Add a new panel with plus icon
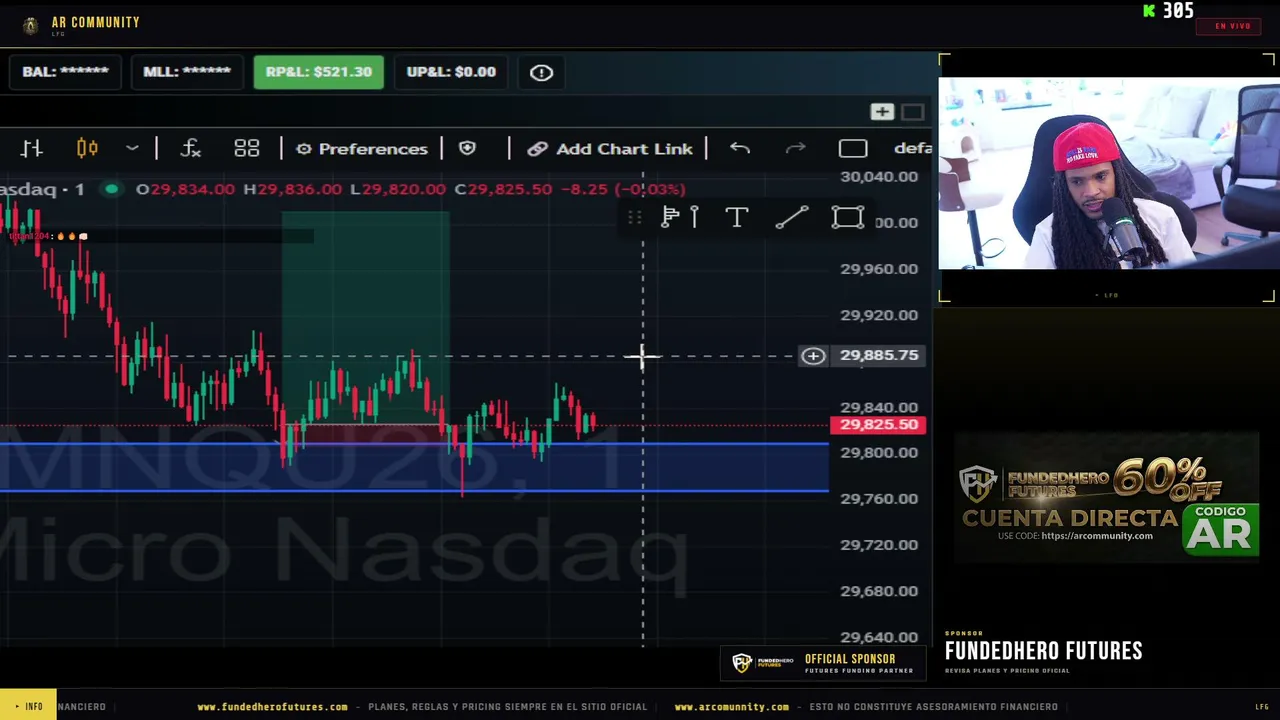Viewport: 1280px width, 720px height. [x=882, y=112]
